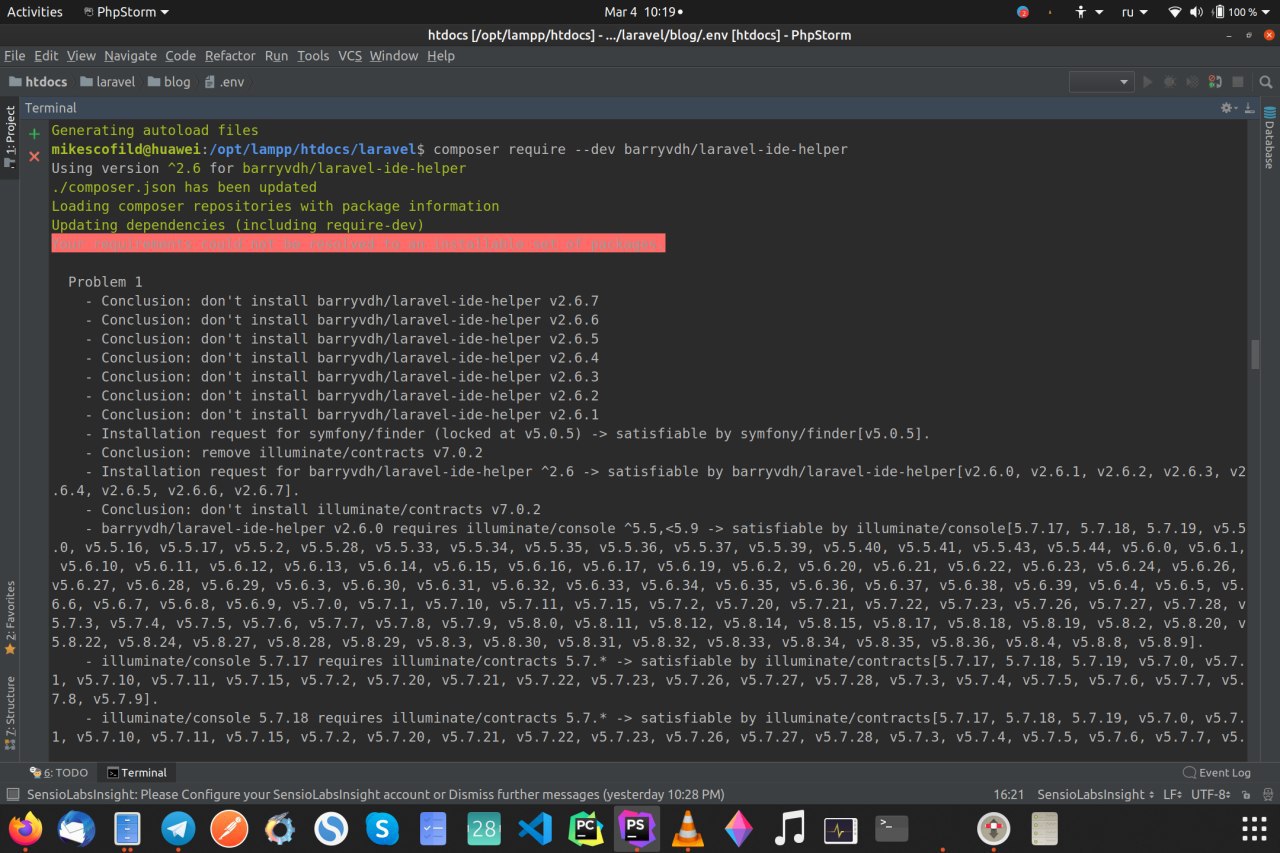Change file encoding UTF-8
Screen dimensions: 1280x853
coord(1210,794)
